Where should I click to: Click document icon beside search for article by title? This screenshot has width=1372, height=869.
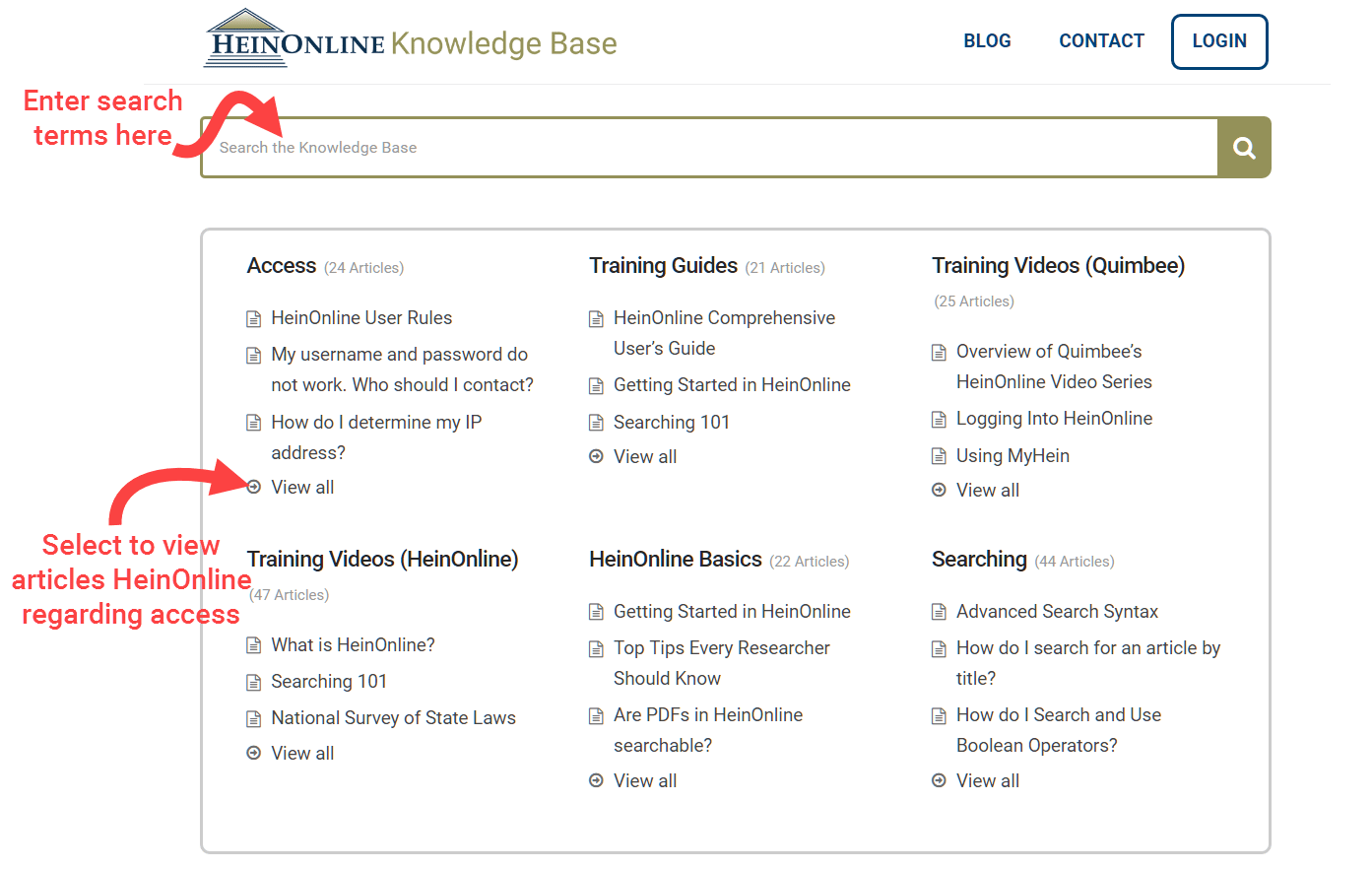click(x=939, y=649)
